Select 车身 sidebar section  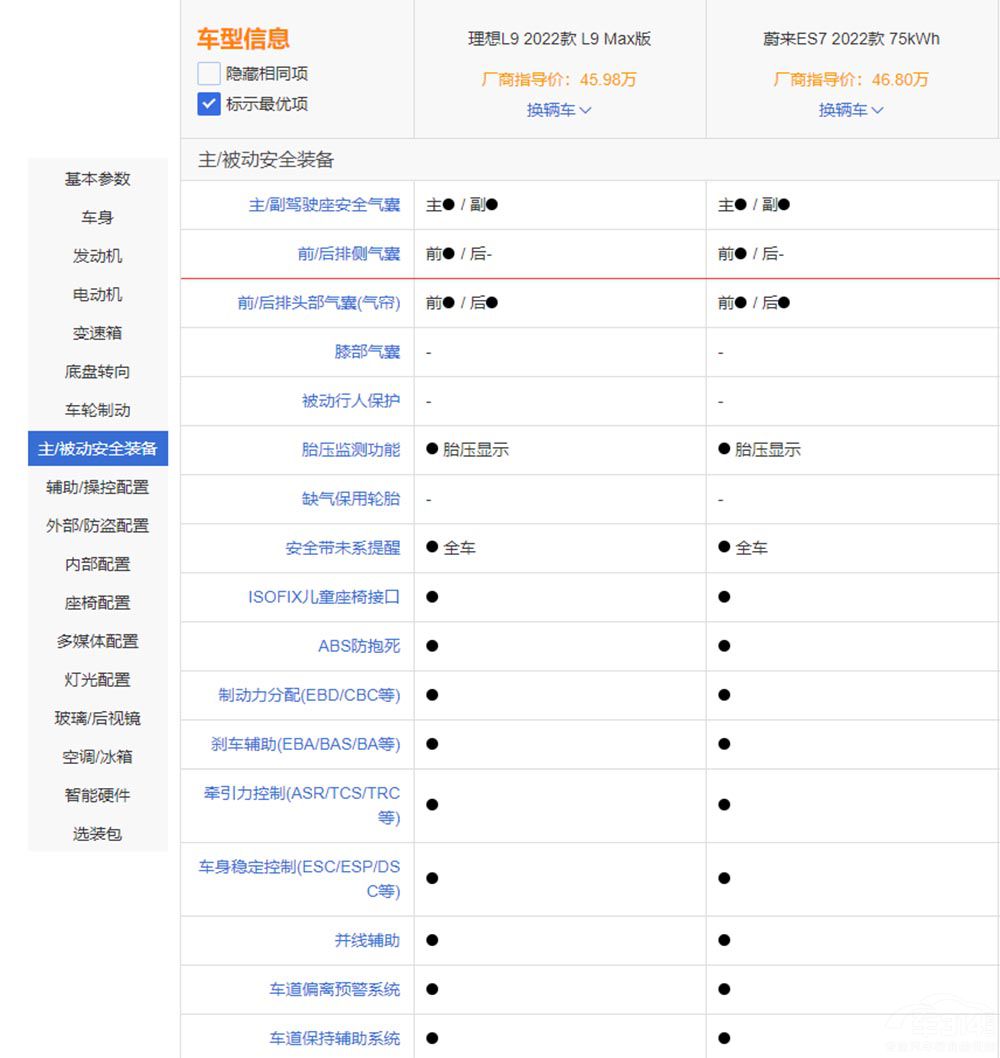click(x=98, y=217)
